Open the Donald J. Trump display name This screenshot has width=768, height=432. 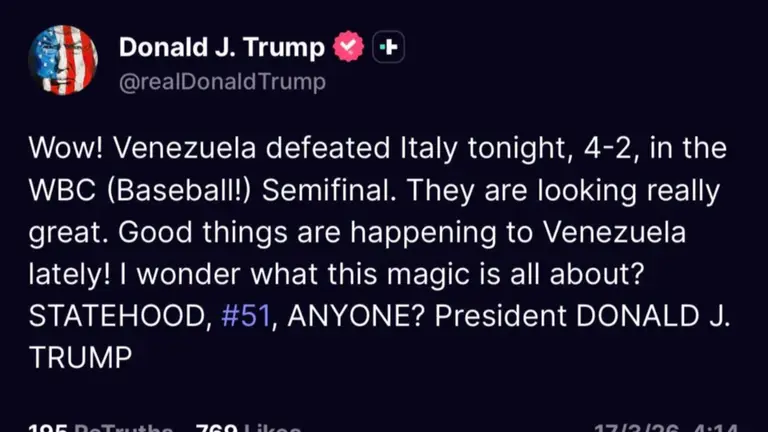pyautogui.click(x=221, y=47)
